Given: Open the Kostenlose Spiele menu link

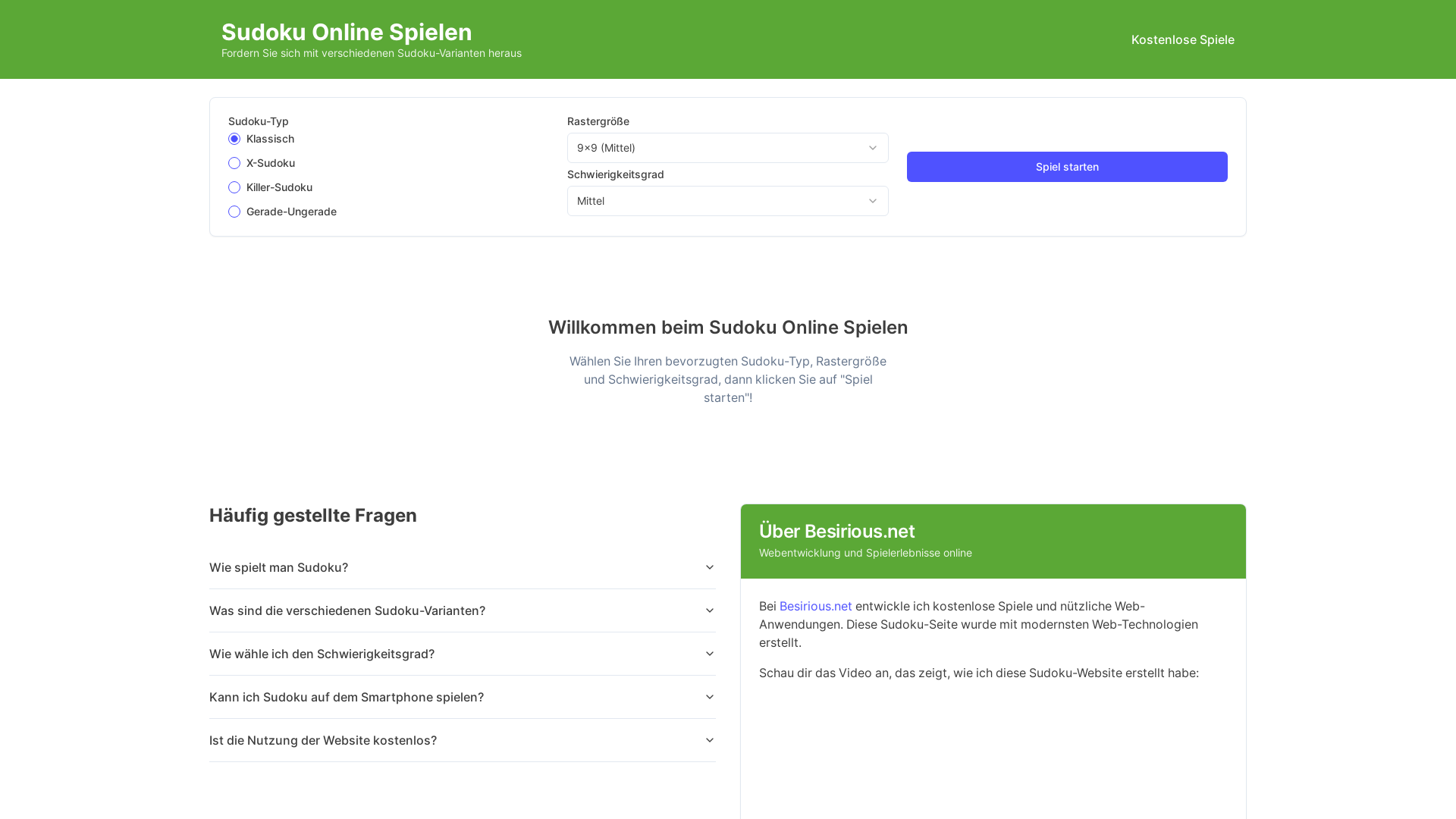Looking at the screenshot, I should 1182,39.
